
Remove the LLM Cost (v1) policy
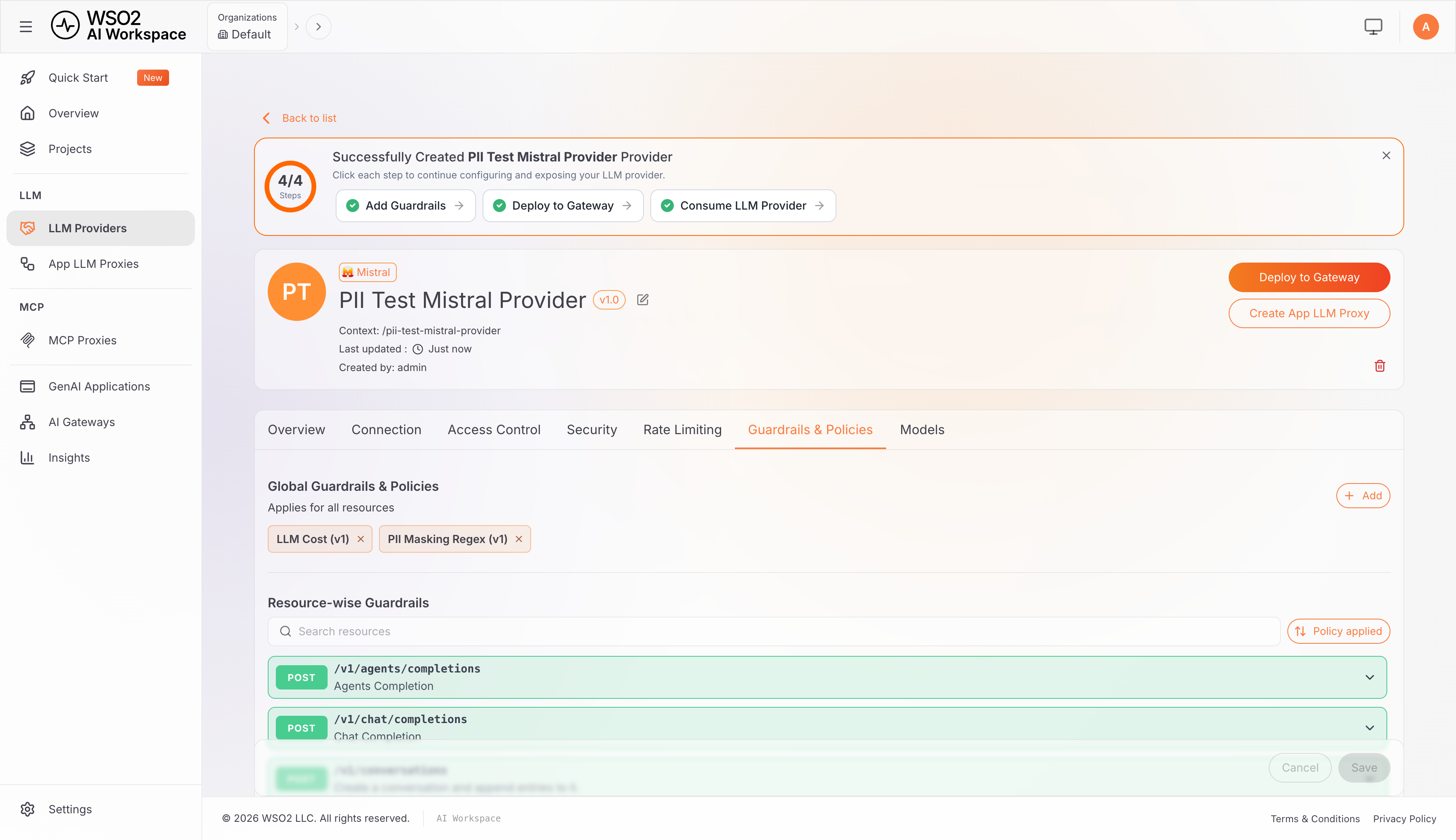(x=361, y=539)
